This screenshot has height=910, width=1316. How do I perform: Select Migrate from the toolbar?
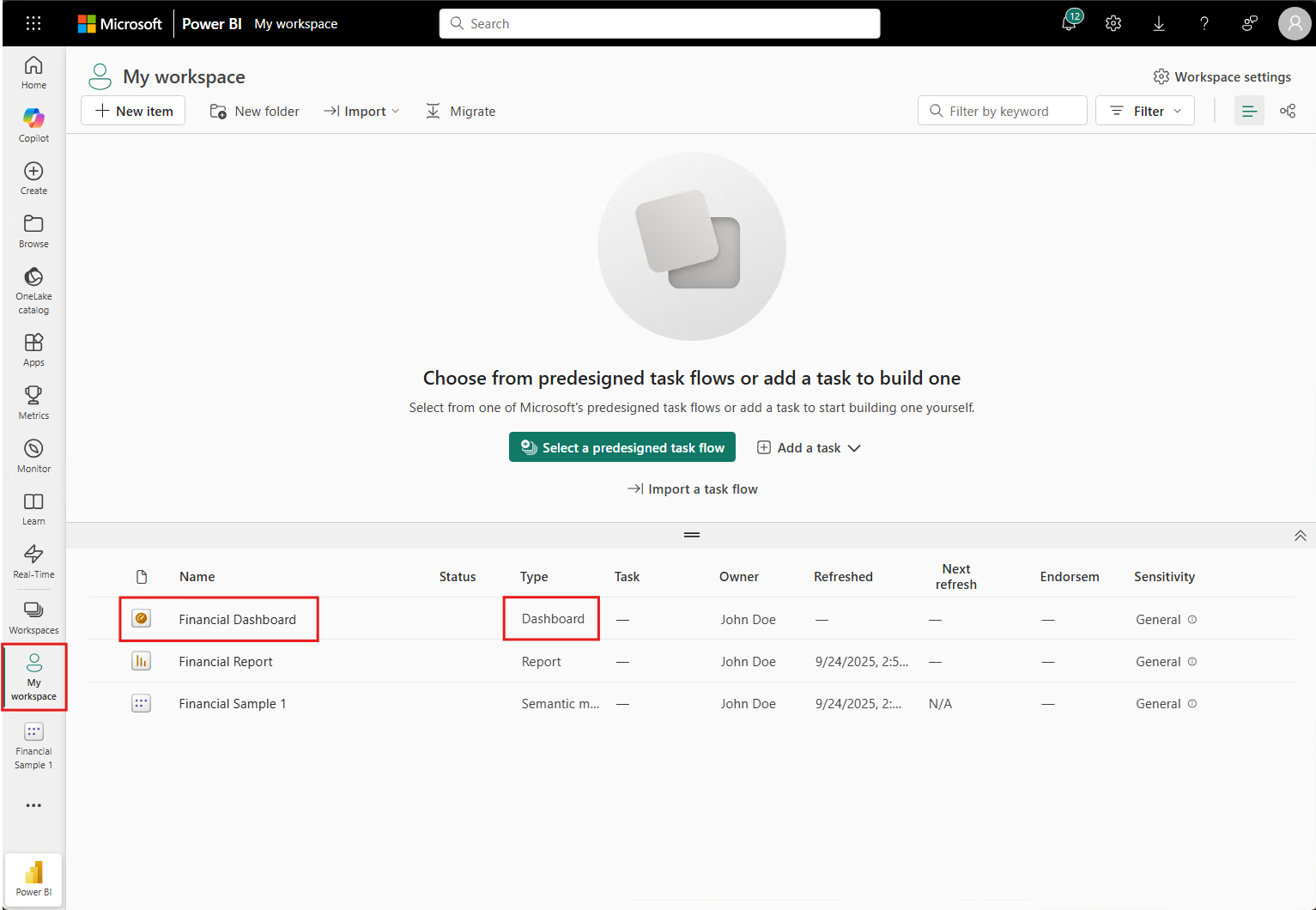[x=461, y=110]
